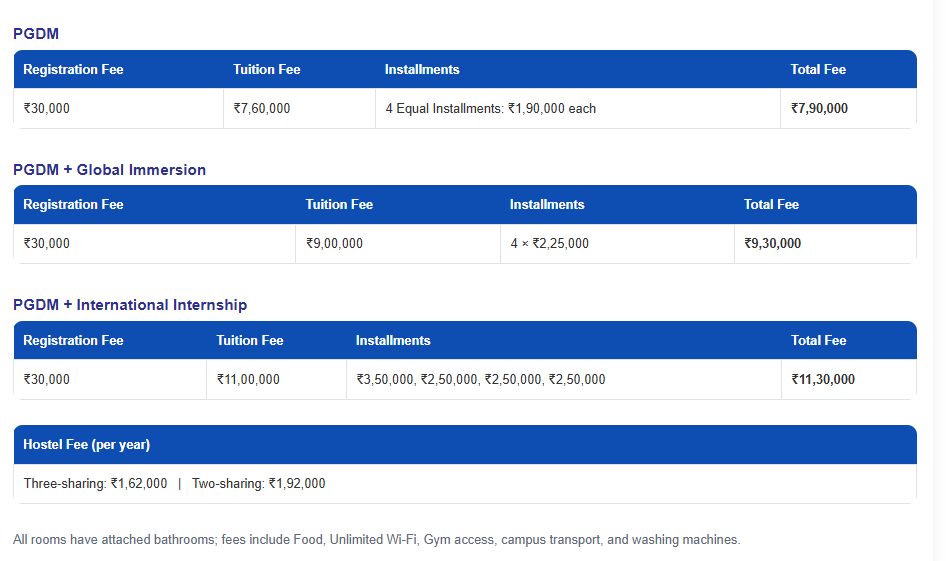
Task: Select the ₹9,00,000 tuition fee cell
Action: [334, 243]
